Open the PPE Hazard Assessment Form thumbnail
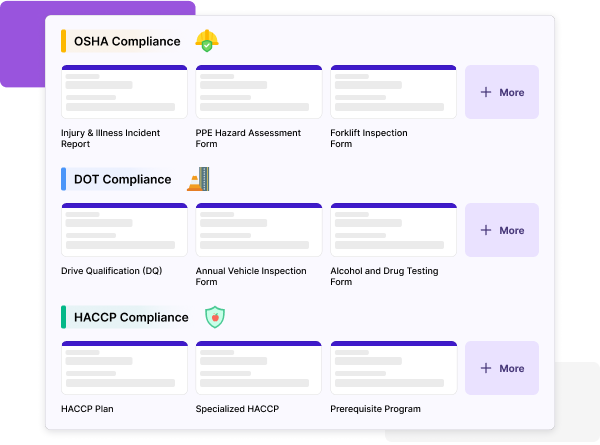Image resolution: width=600 pixels, height=445 pixels. (259, 92)
